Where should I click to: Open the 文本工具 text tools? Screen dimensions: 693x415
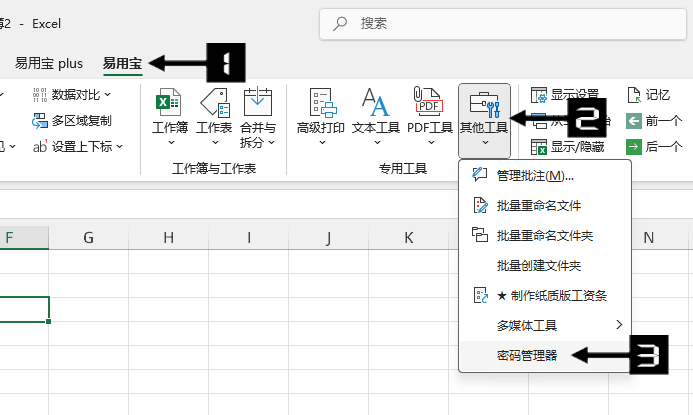click(376, 117)
